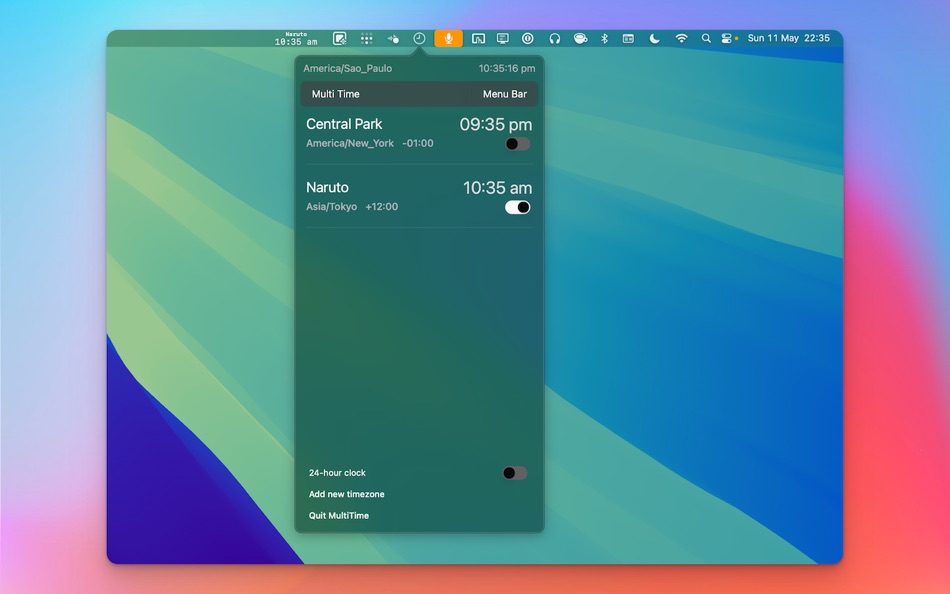
Task: Click the headphones menu bar icon
Action: 554,39
